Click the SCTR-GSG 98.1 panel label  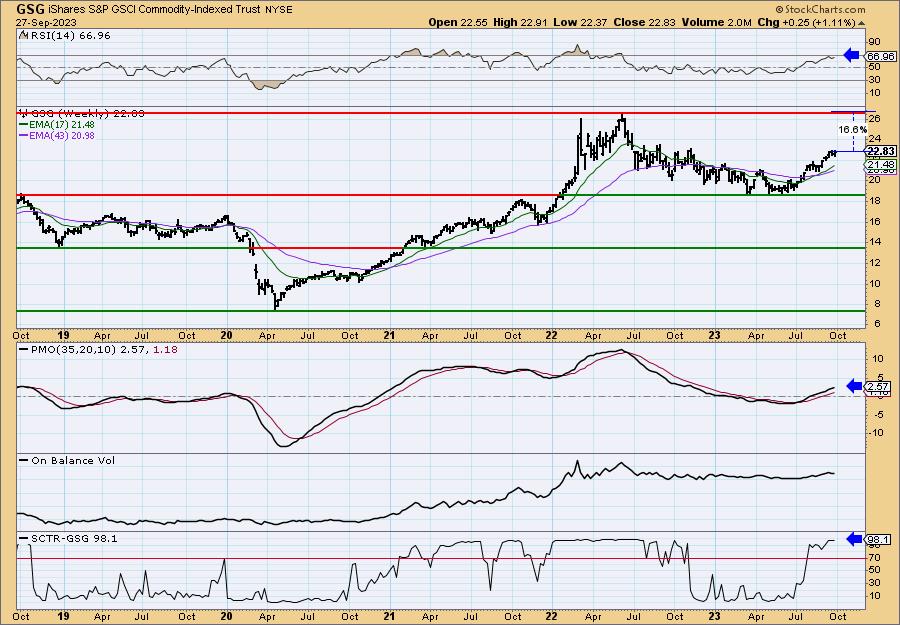tap(74, 539)
